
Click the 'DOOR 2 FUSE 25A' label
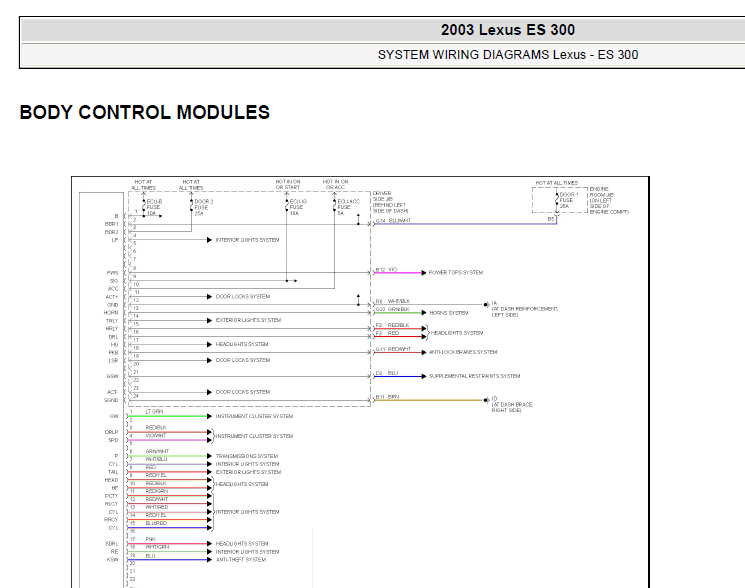point(203,208)
